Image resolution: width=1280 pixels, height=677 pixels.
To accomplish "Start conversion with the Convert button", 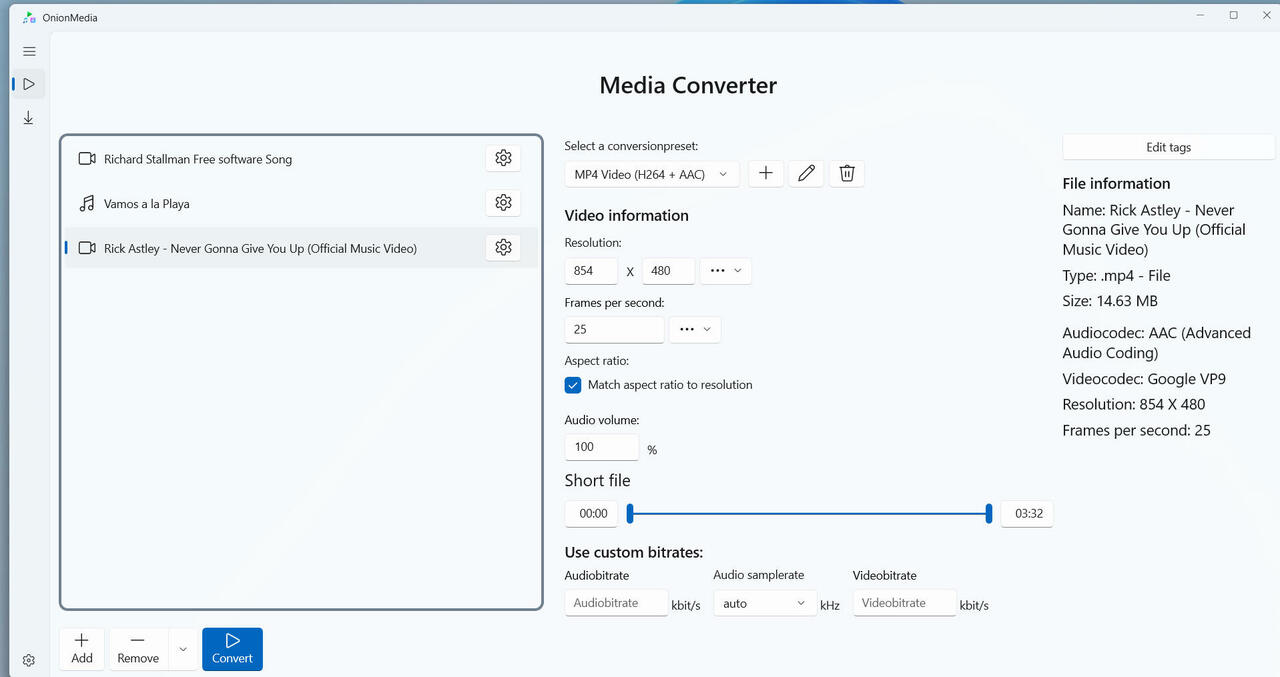I will click(232, 649).
